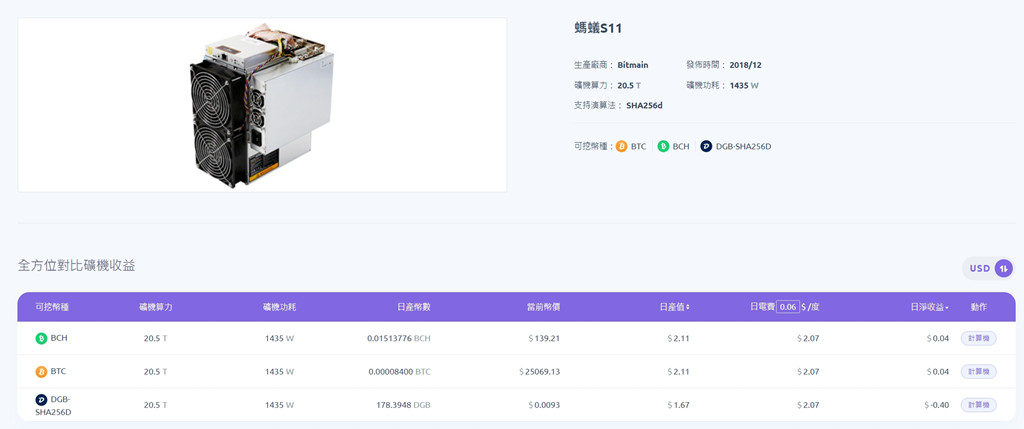Click the BCH link in the minable coins list
This screenshot has width=1024, height=429.
pos(681,146)
